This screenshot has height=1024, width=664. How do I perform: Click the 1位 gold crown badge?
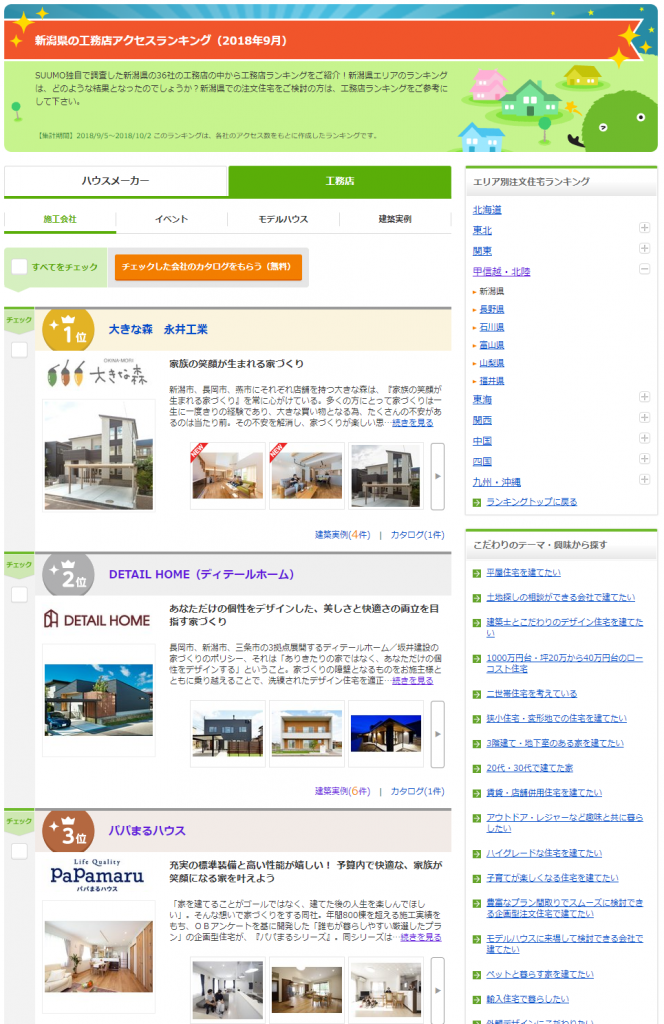(68, 329)
